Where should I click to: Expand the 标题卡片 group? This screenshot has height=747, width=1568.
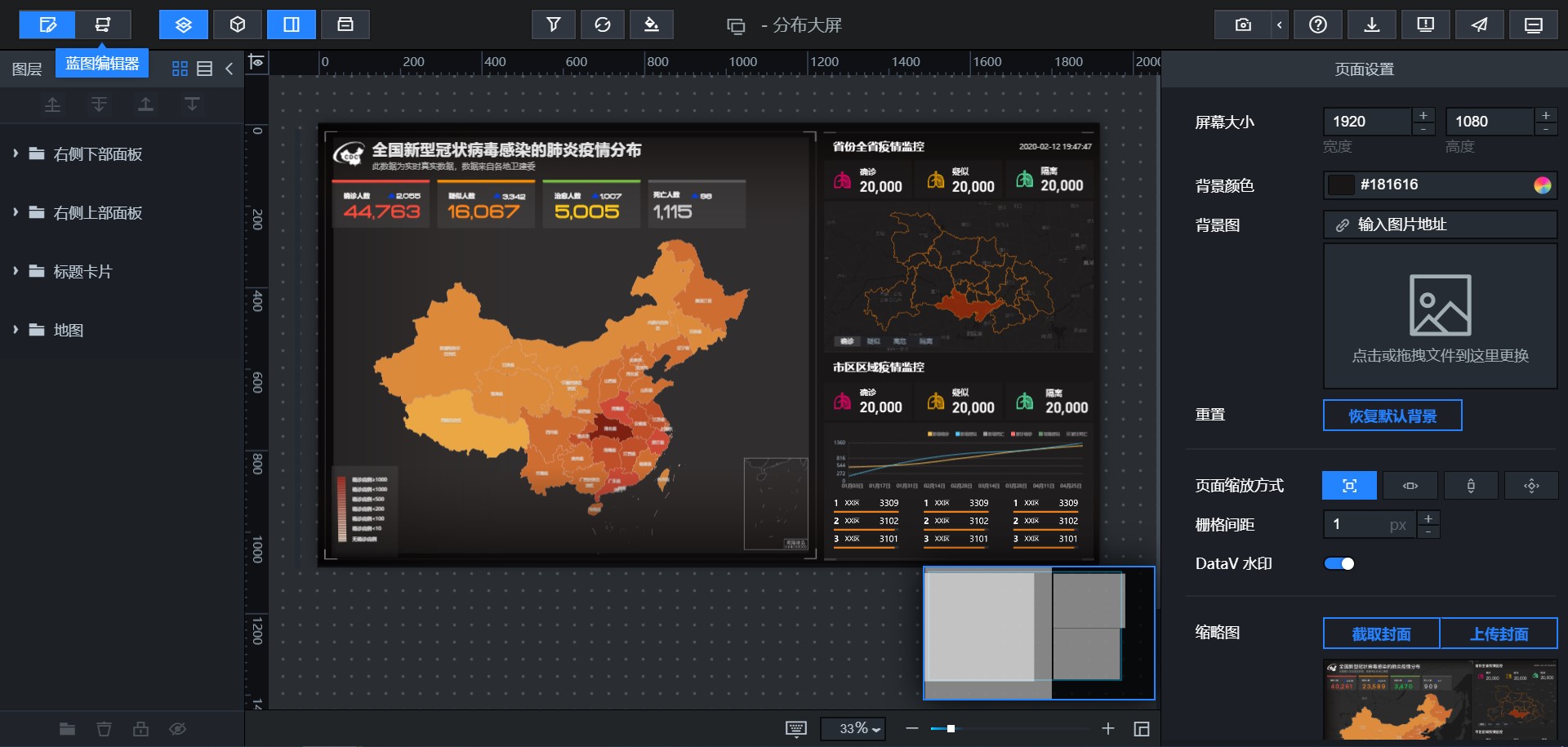tap(16, 271)
